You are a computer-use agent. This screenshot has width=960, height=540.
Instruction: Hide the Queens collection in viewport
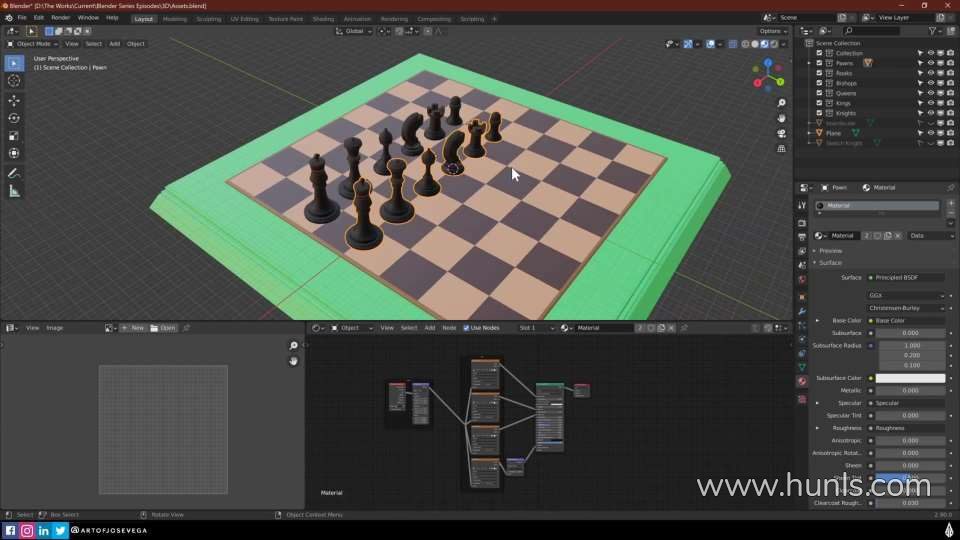930,93
